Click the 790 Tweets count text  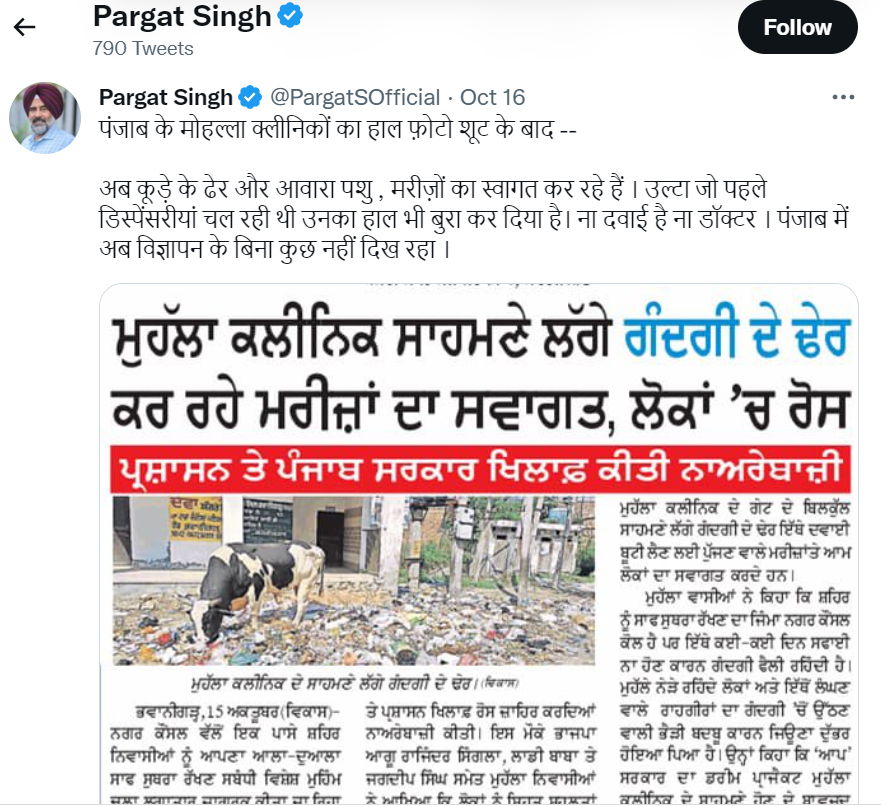coord(143,48)
